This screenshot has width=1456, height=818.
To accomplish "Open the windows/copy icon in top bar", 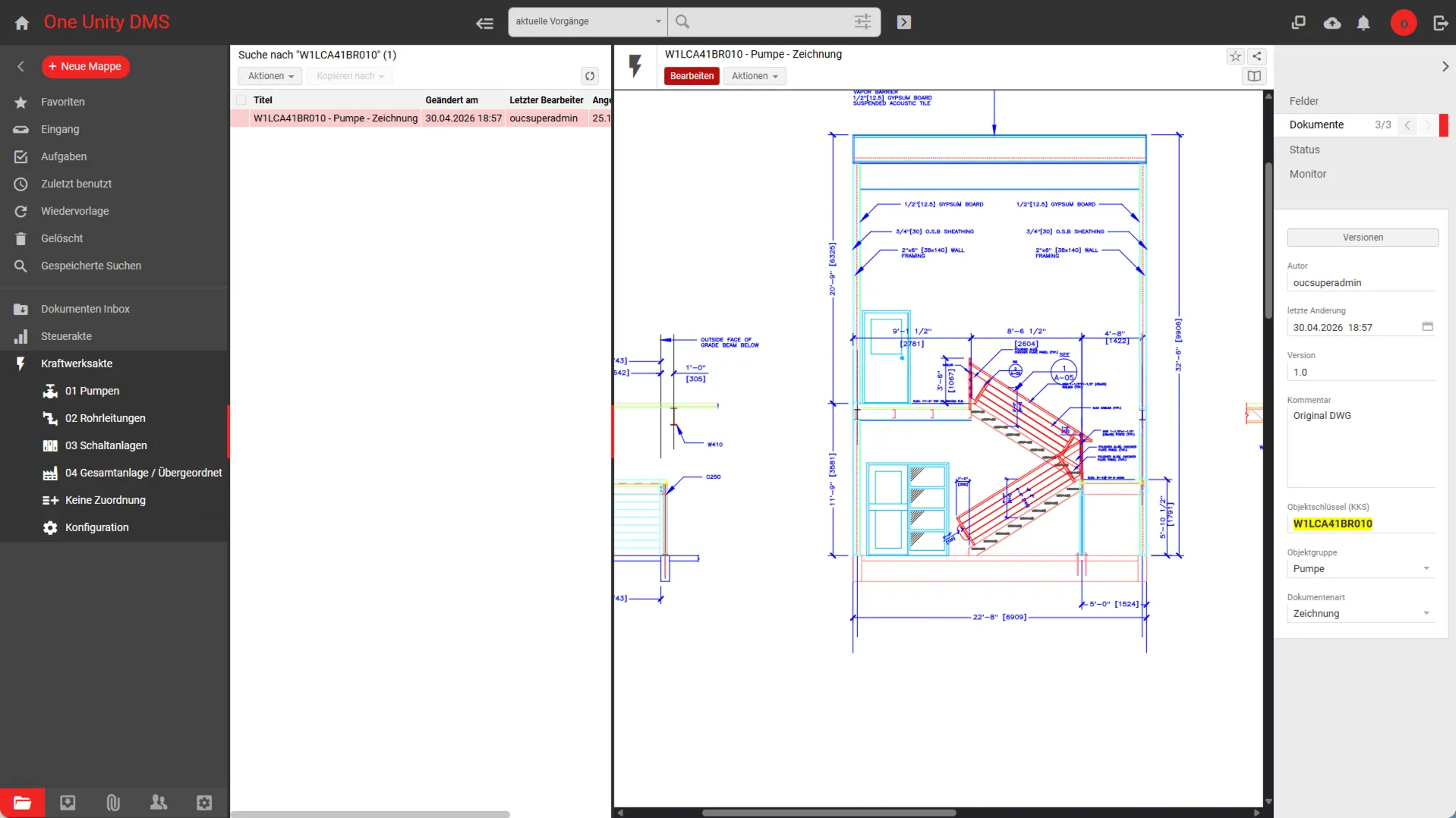I will click(1298, 23).
